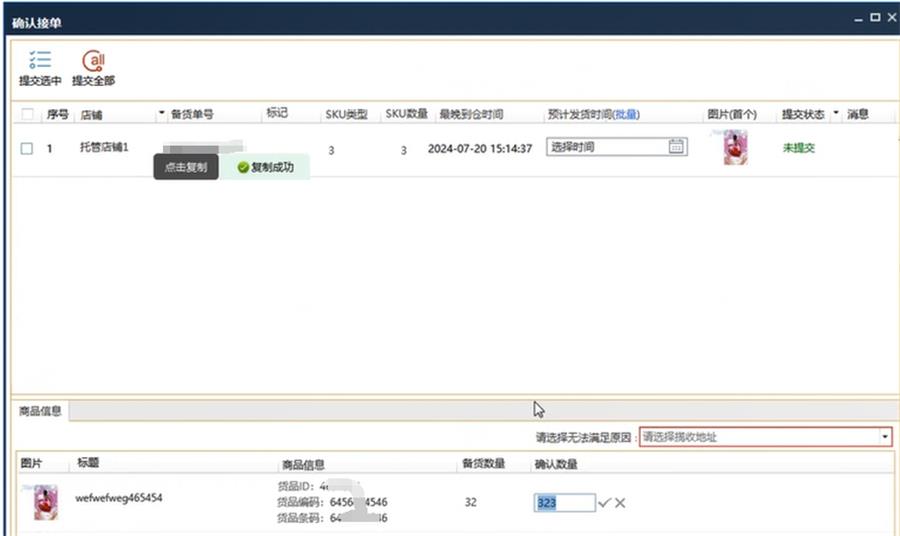Image resolution: width=900 pixels, height=536 pixels.
Task: Click the 托管店铺1 store cell
Action: point(104,147)
